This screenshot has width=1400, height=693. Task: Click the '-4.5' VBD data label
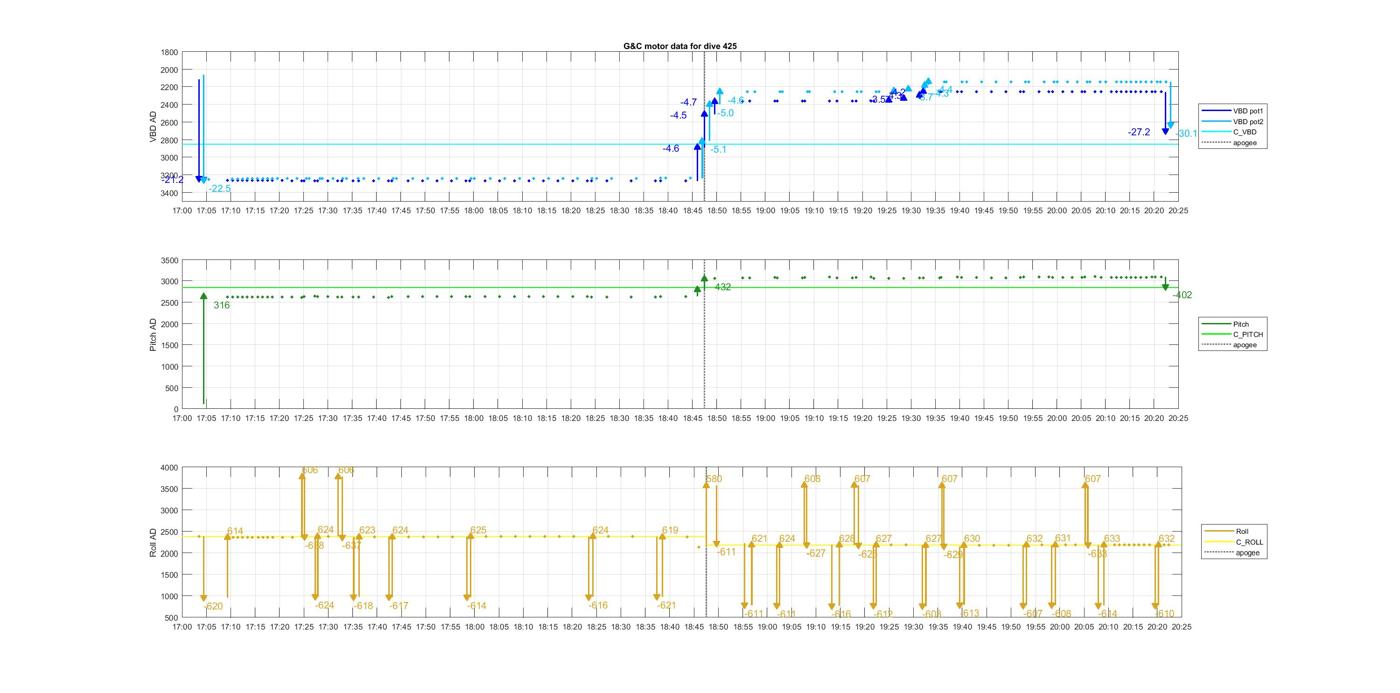[x=678, y=116]
